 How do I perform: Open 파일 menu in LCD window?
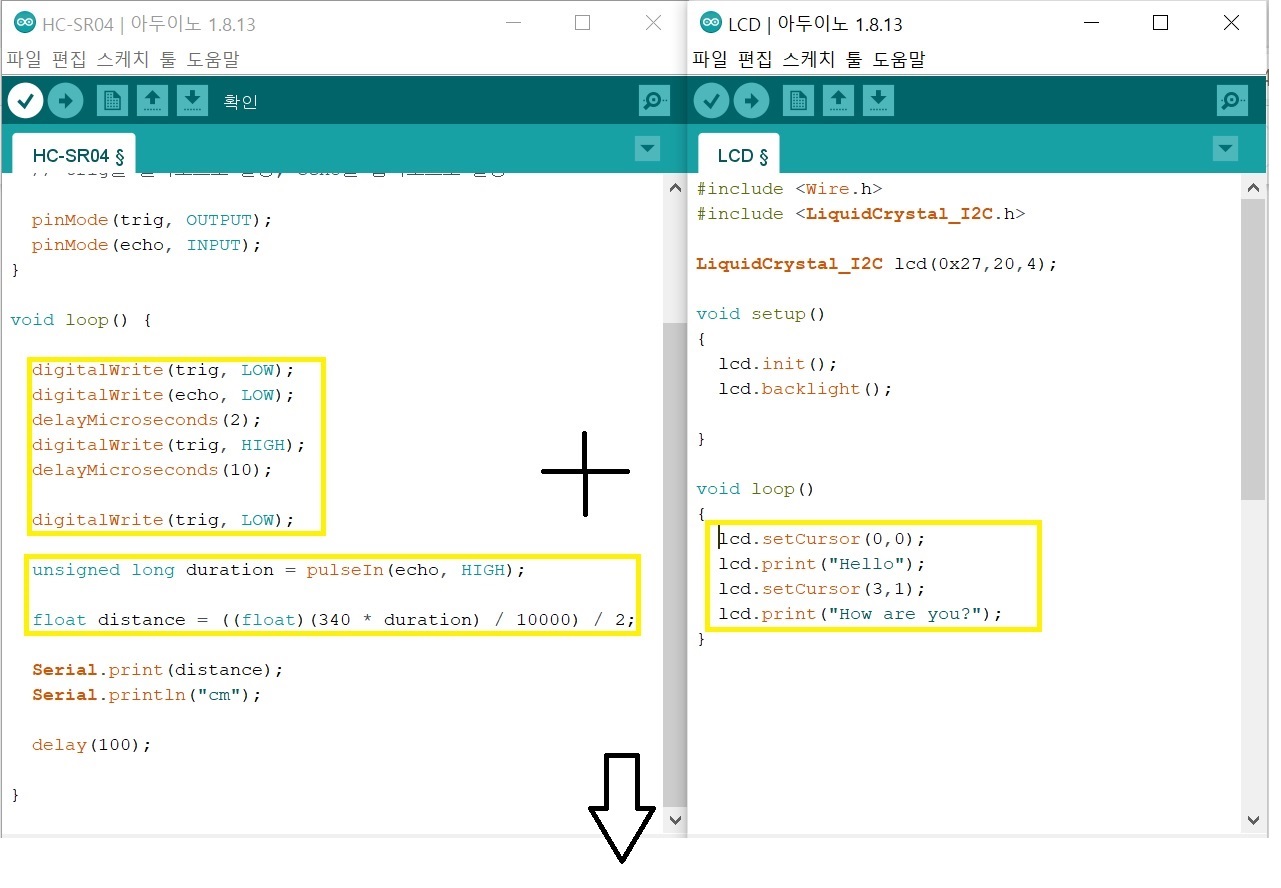pyautogui.click(x=710, y=60)
